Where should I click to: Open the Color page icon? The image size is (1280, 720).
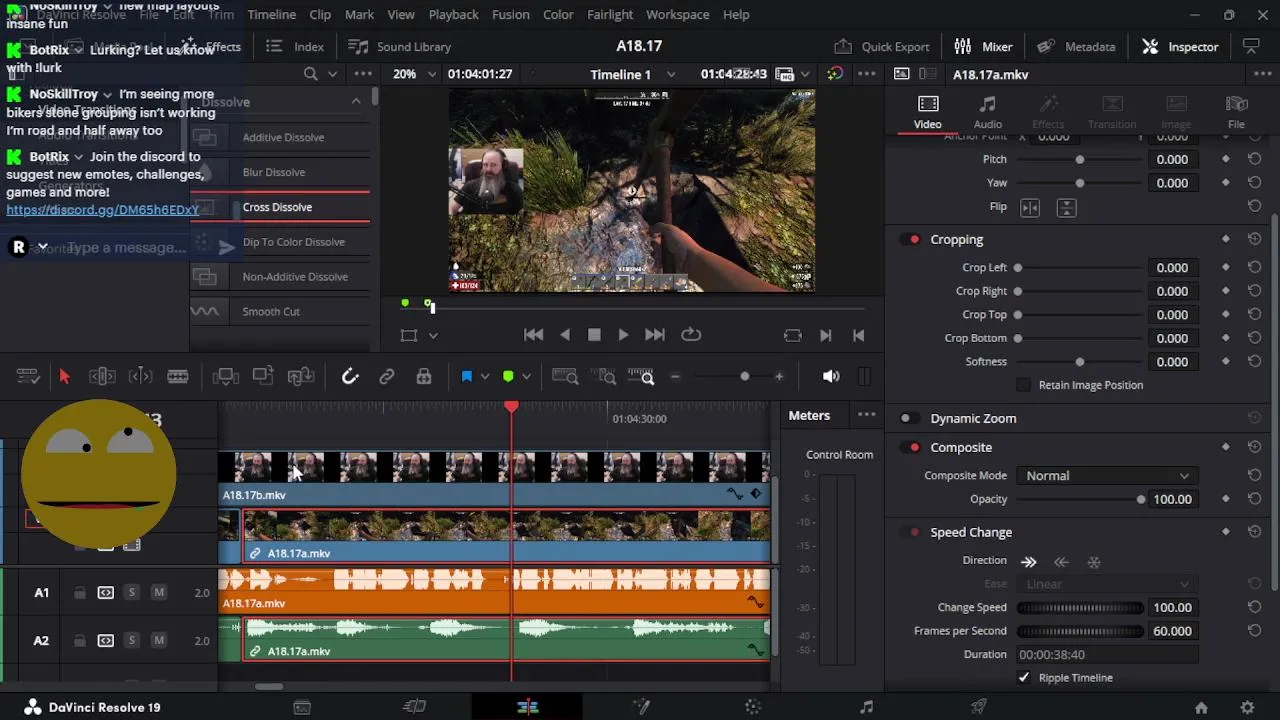tap(754, 707)
